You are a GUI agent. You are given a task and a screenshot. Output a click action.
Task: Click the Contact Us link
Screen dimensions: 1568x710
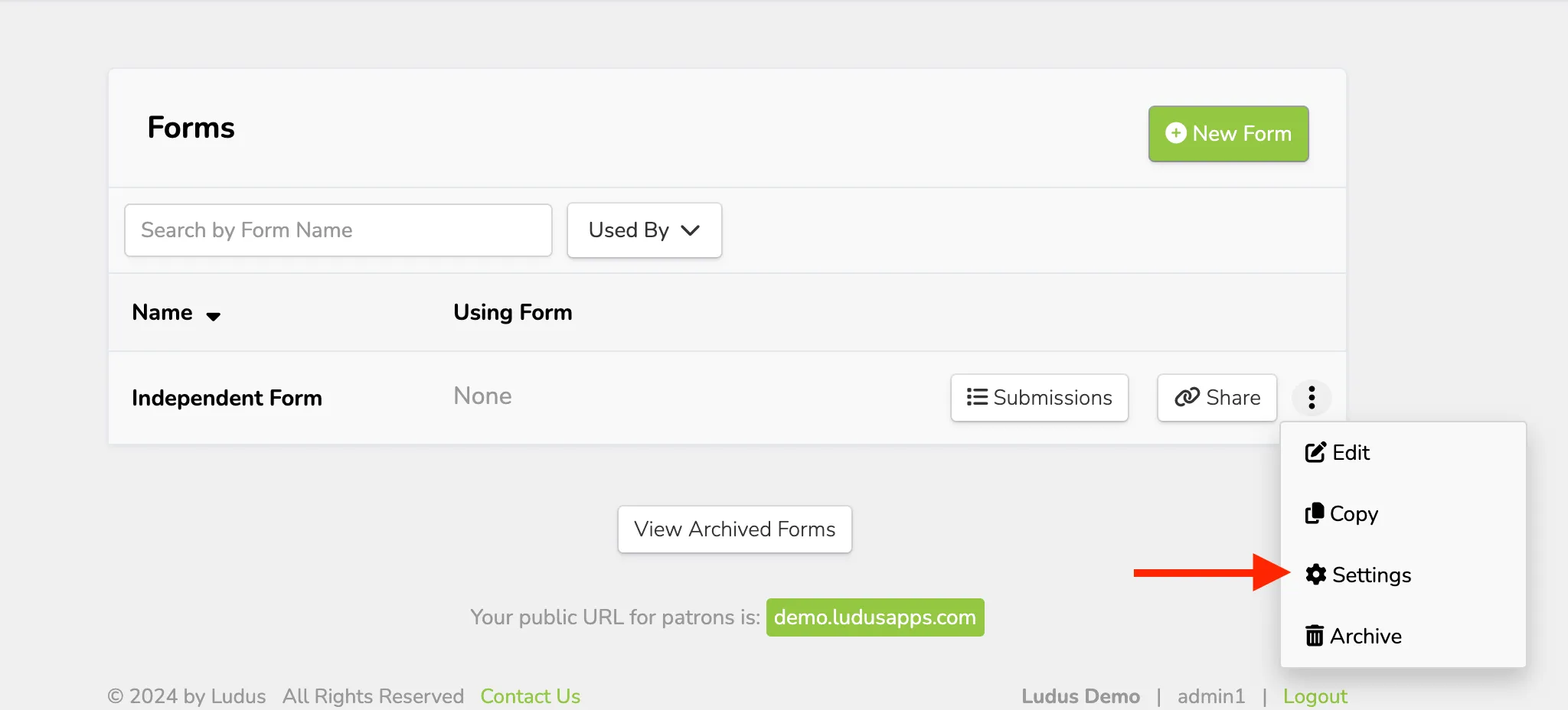click(x=531, y=696)
